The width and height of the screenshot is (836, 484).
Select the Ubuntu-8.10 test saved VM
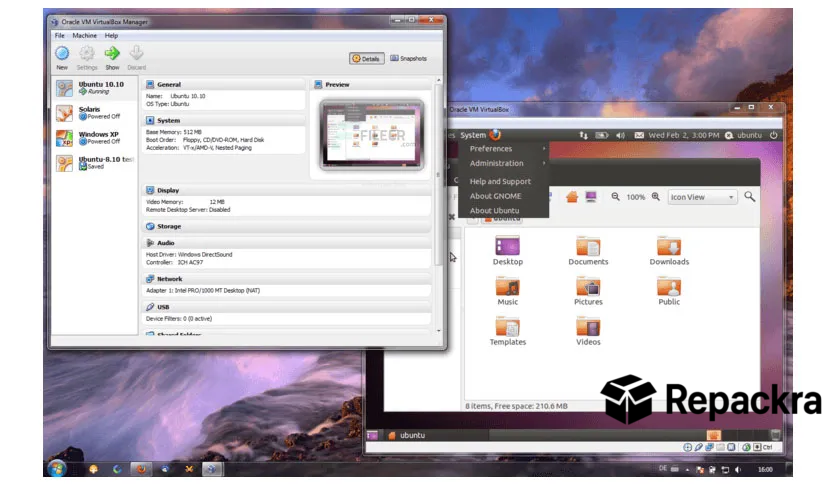94,163
